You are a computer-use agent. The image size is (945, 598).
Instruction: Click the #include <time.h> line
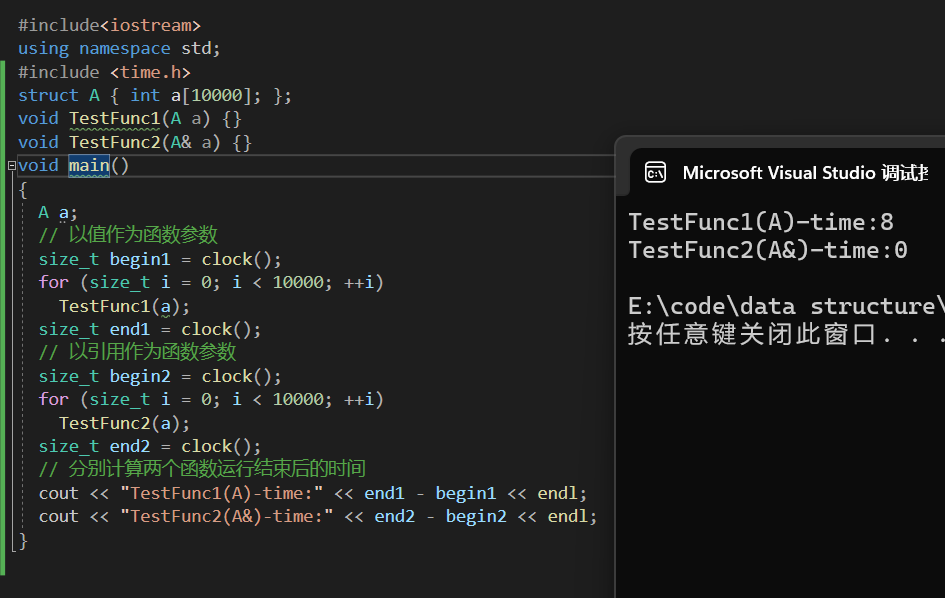(104, 72)
